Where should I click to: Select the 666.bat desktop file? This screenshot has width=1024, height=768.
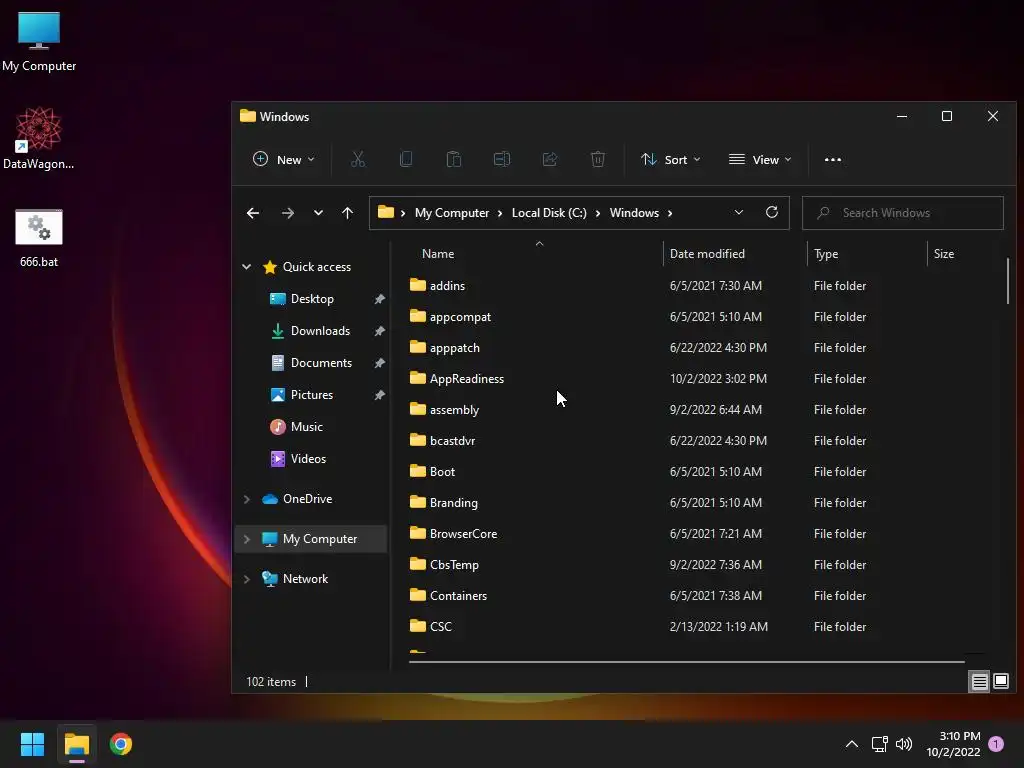pyautogui.click(x=39, y=238)
